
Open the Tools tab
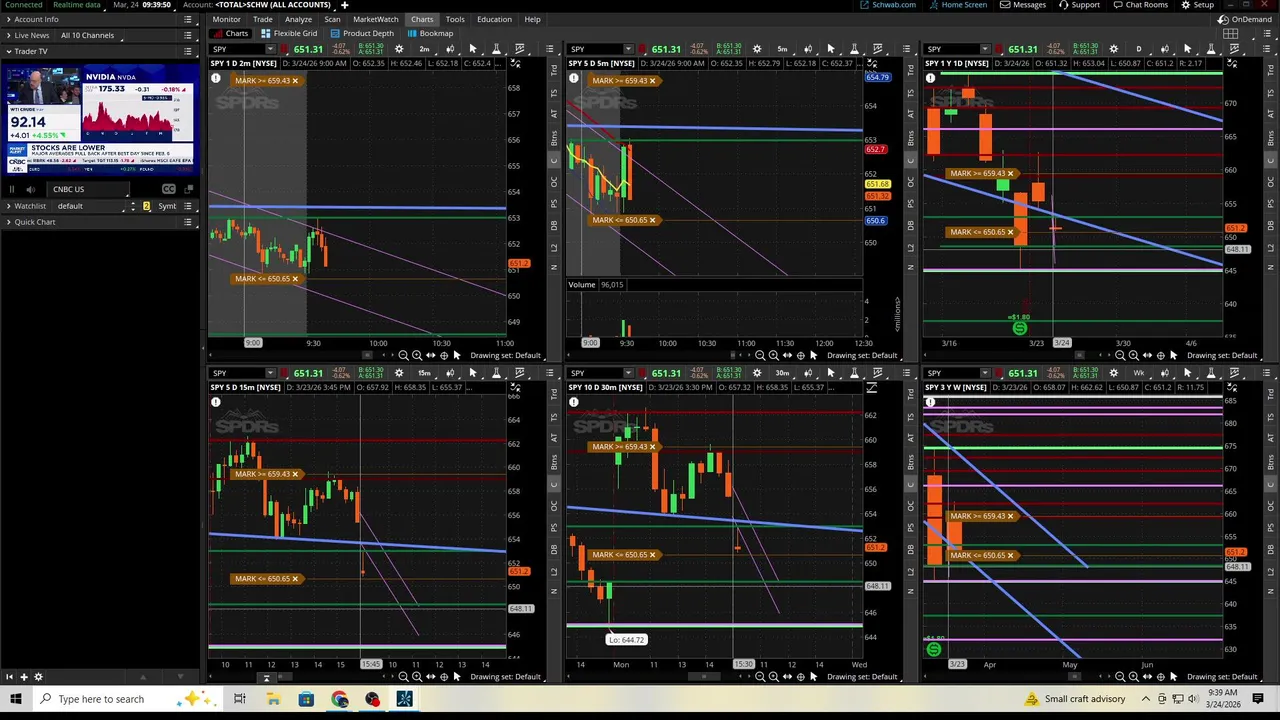pyautogui.click(x=455, y=19)
